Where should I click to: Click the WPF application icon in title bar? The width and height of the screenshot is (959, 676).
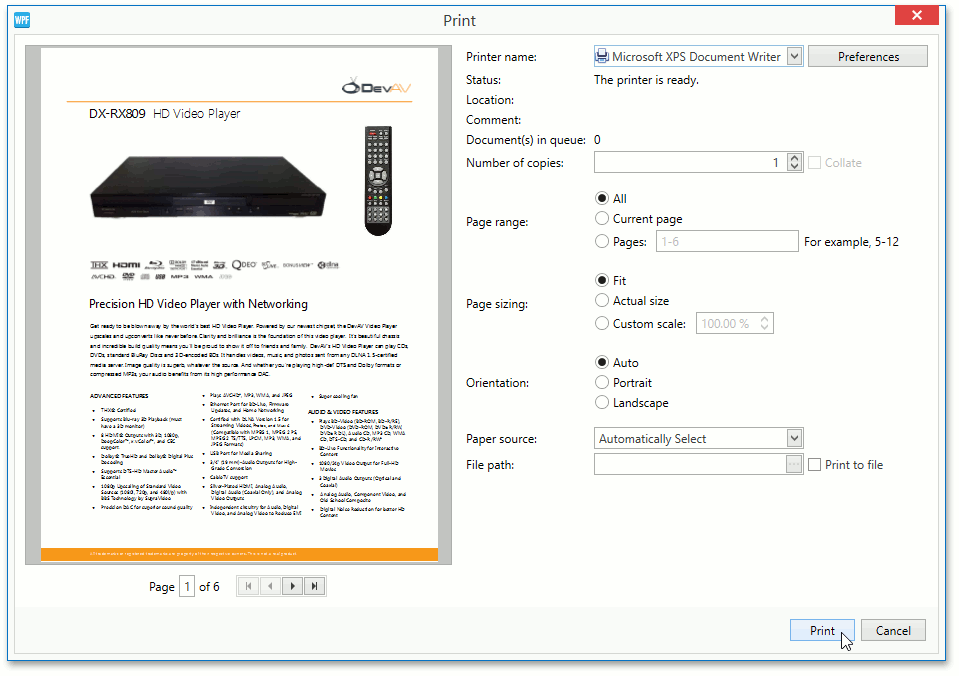coord(22,20)
